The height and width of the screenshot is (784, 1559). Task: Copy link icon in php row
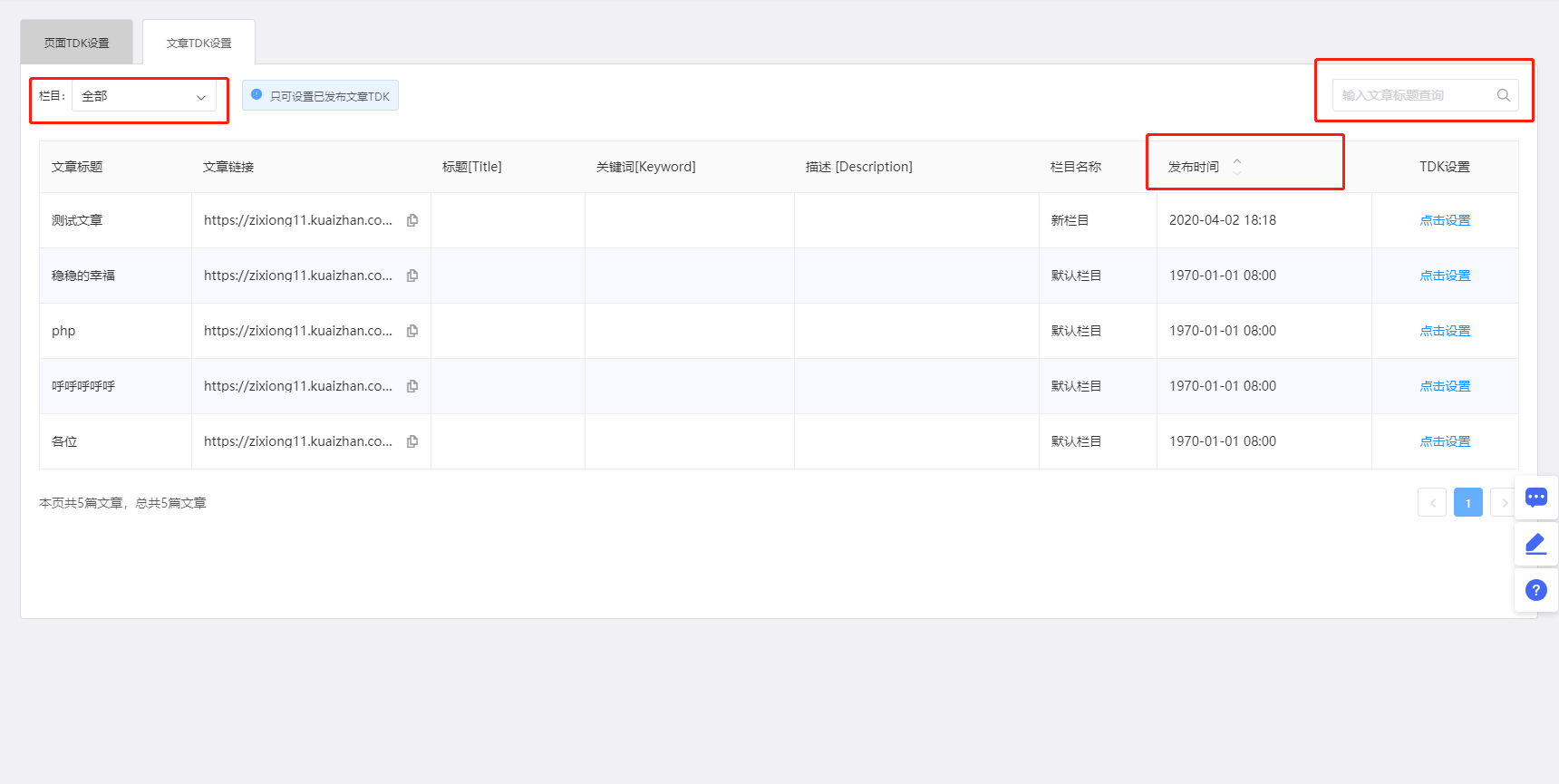coord(412,331)
